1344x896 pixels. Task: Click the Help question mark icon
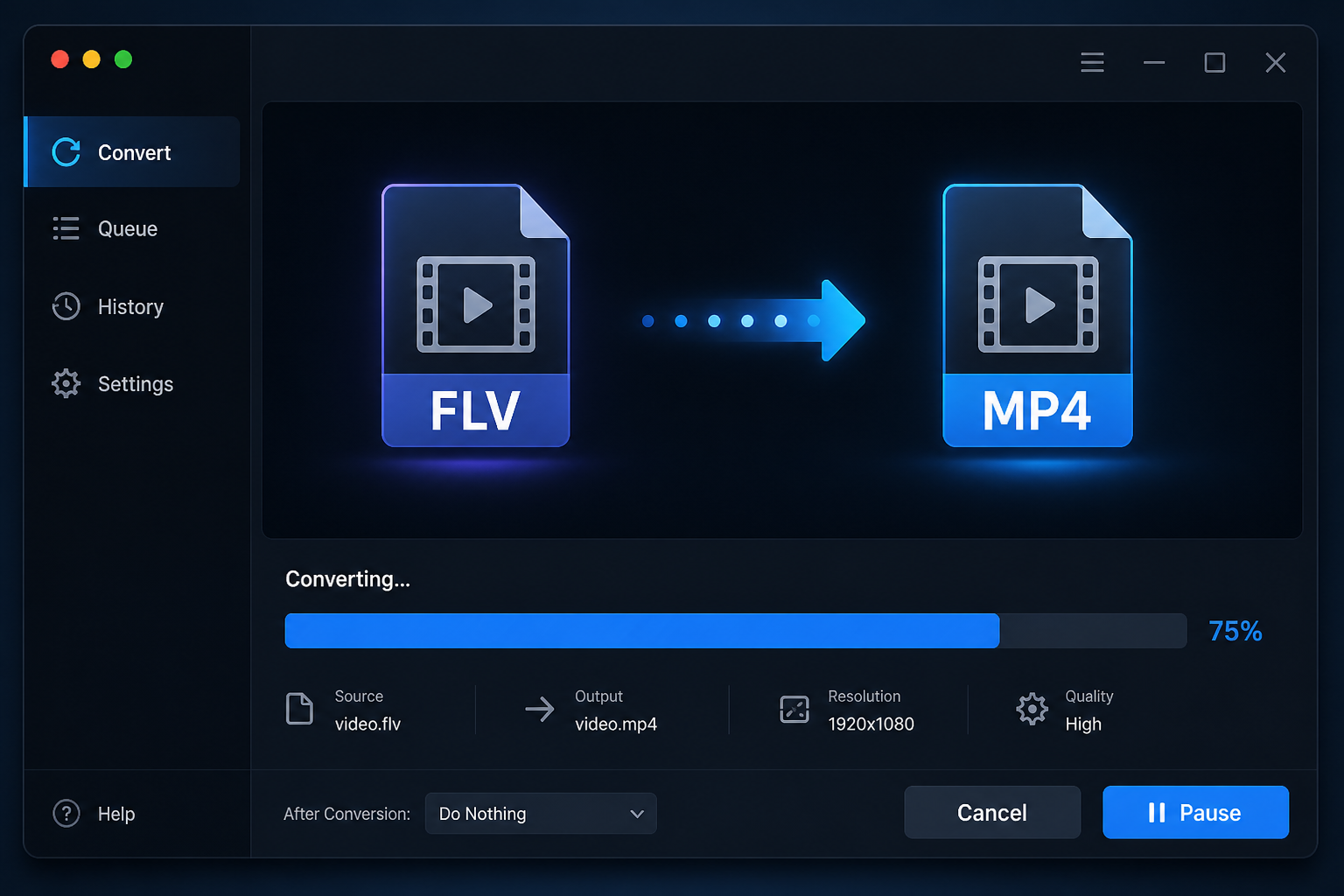[x=66, y=813]
